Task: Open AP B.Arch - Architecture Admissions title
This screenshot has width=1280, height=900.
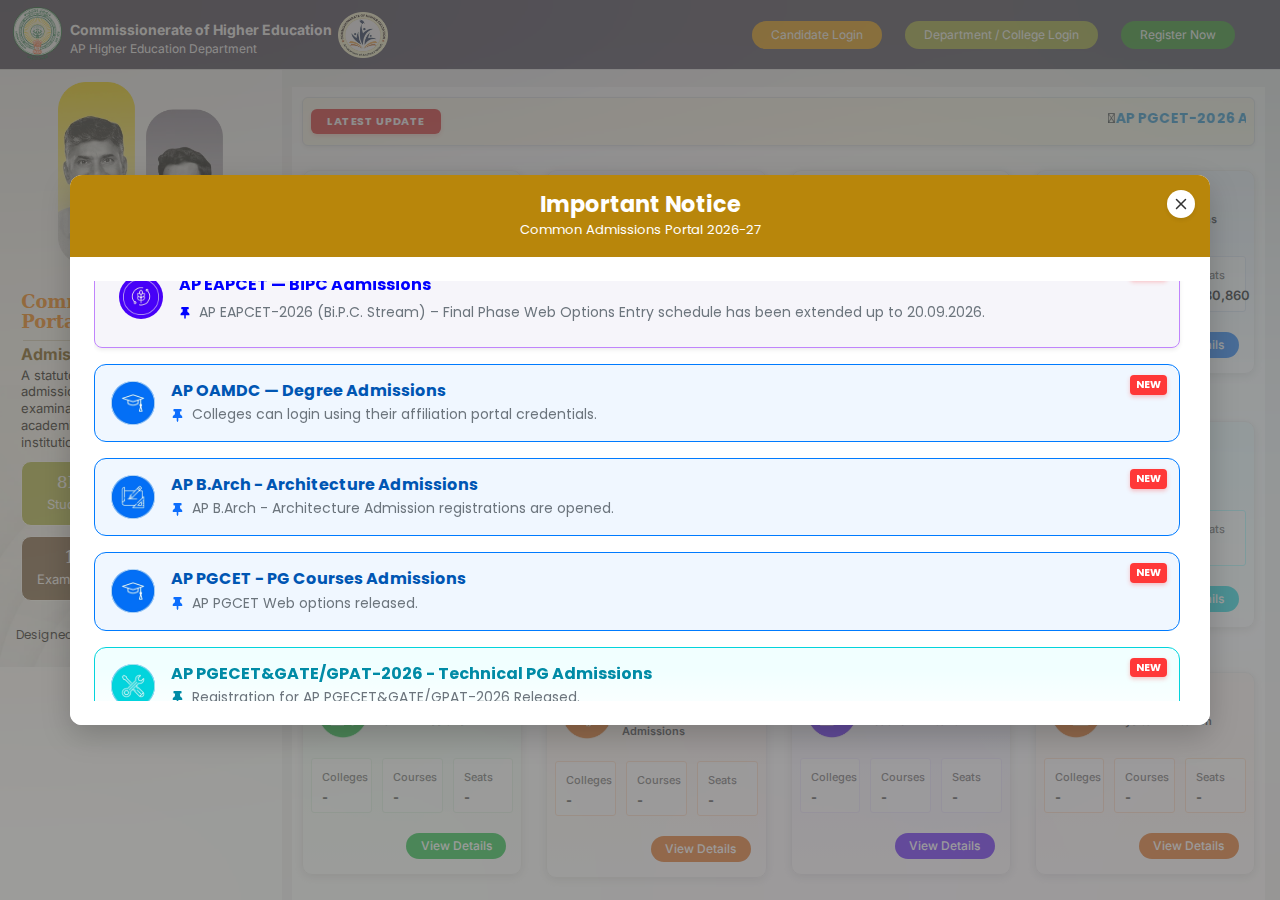Action: pyautogui.click(x=324, y=485)
